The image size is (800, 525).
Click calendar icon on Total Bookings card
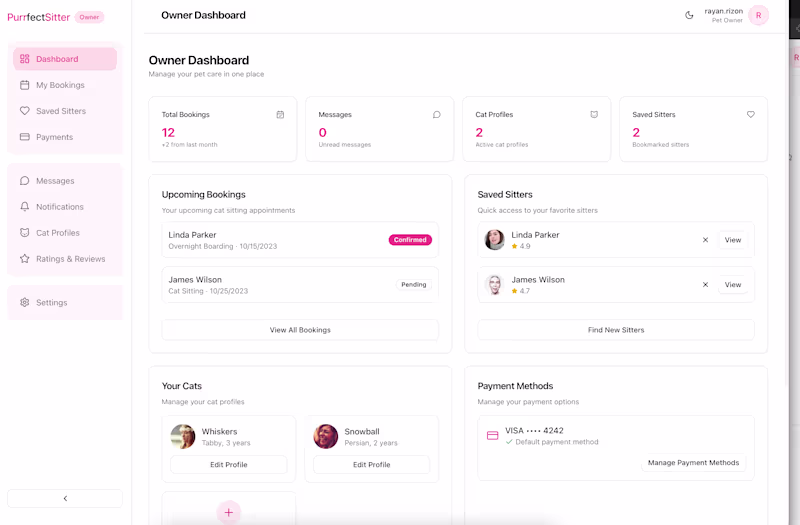click(x=280, y=115)
